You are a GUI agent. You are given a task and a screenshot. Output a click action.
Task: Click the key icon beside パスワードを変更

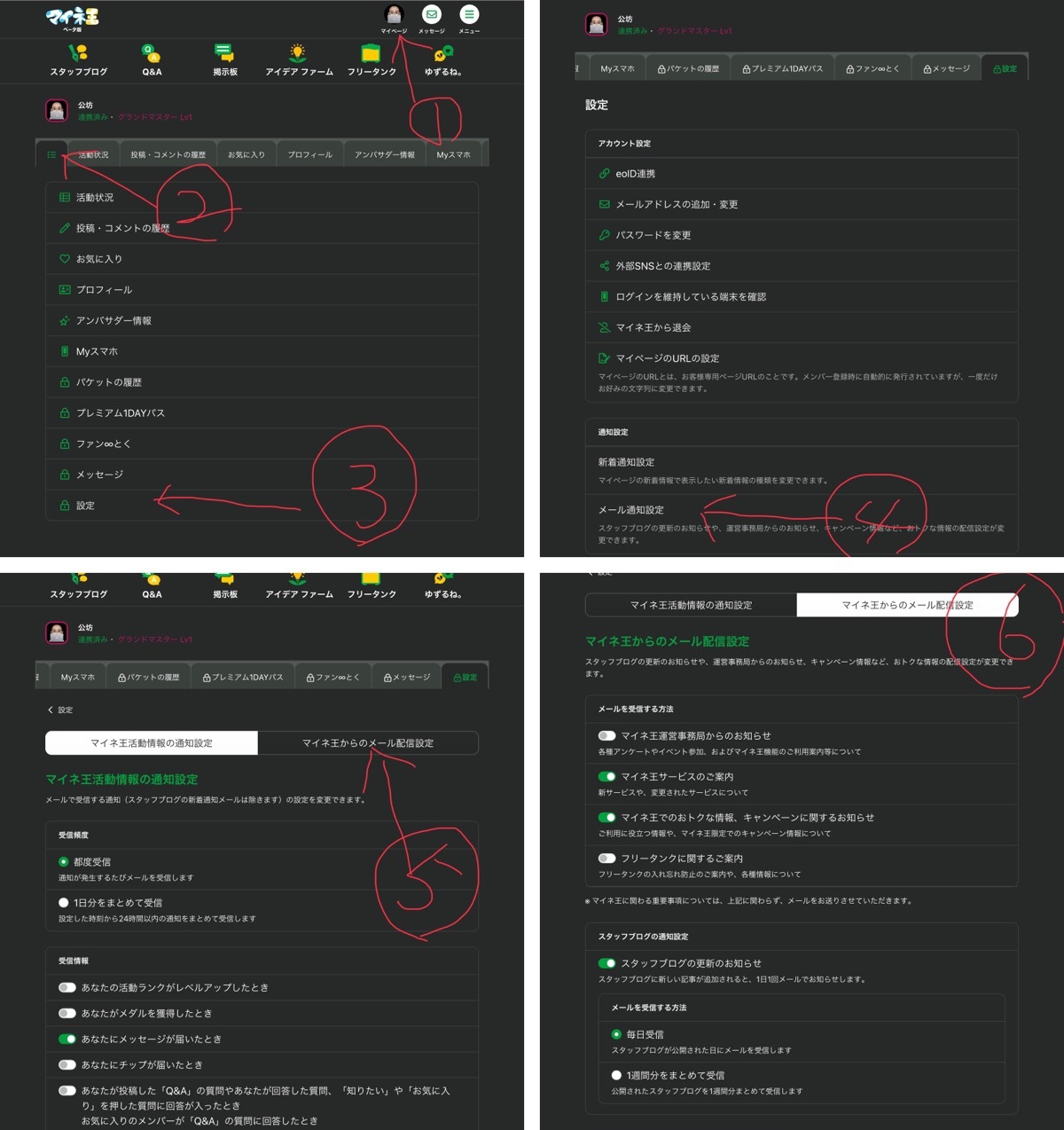(x=604, y=235)
